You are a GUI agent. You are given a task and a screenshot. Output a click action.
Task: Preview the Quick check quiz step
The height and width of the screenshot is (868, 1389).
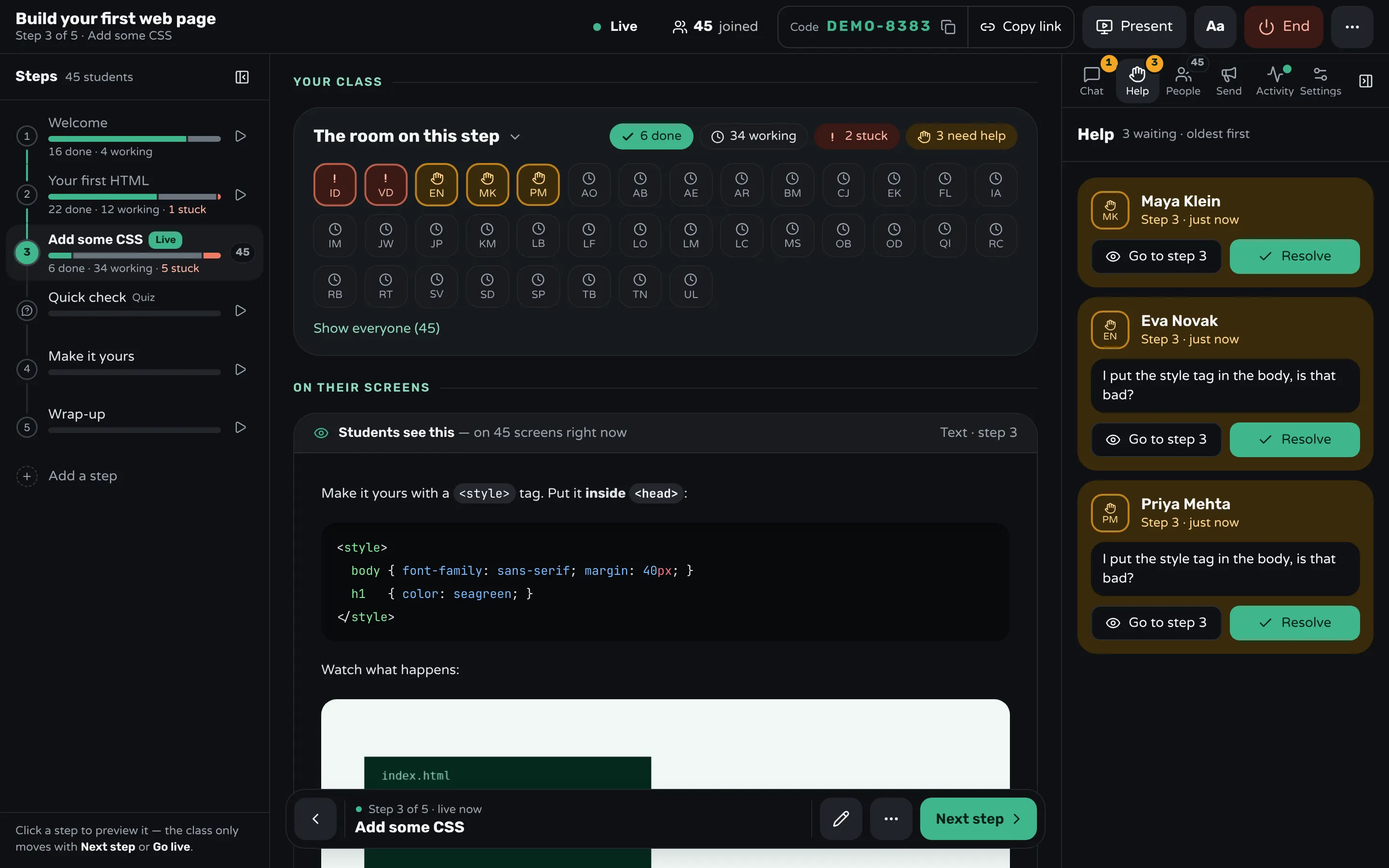pos(241,311)
